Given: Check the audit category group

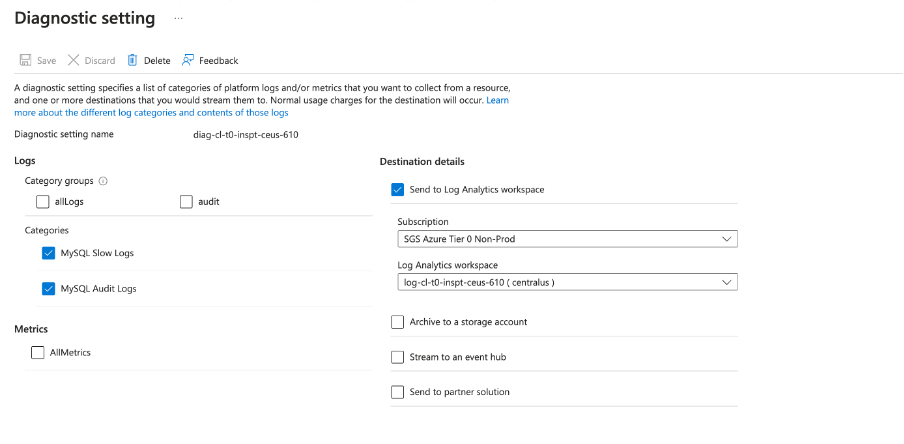Looking at the screenshot, I should 186,201.
